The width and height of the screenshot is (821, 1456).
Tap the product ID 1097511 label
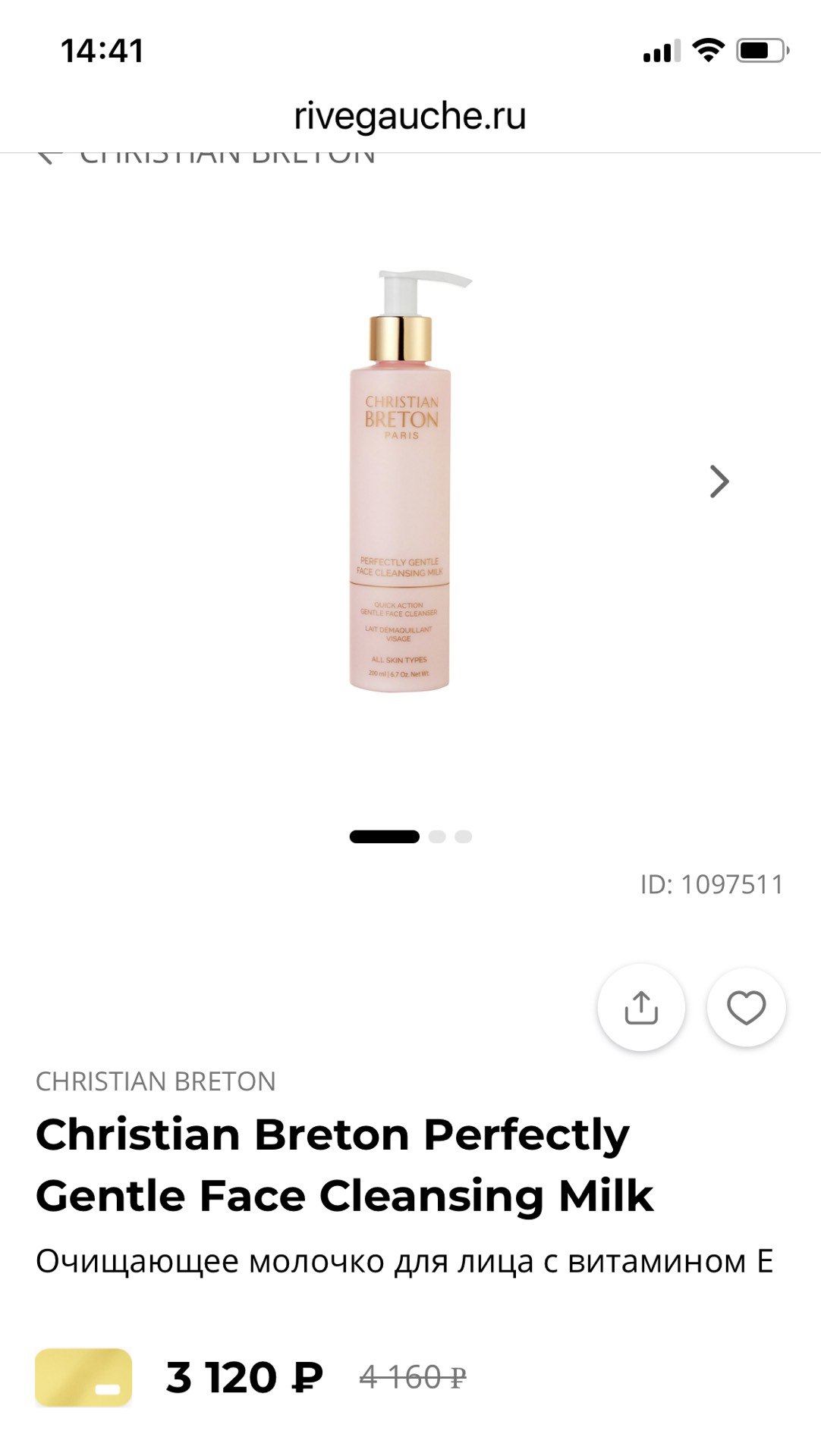(712, 884)
